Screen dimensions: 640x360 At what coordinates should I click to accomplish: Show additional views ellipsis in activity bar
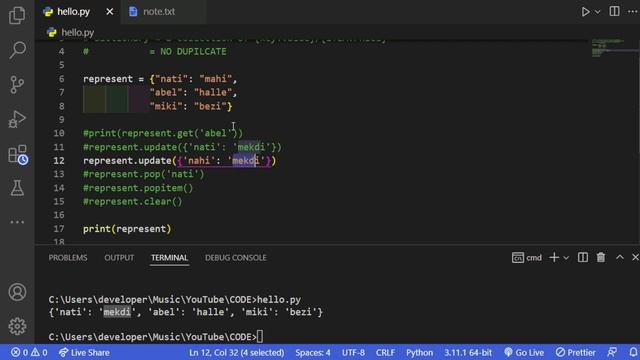tap(17, 222)
